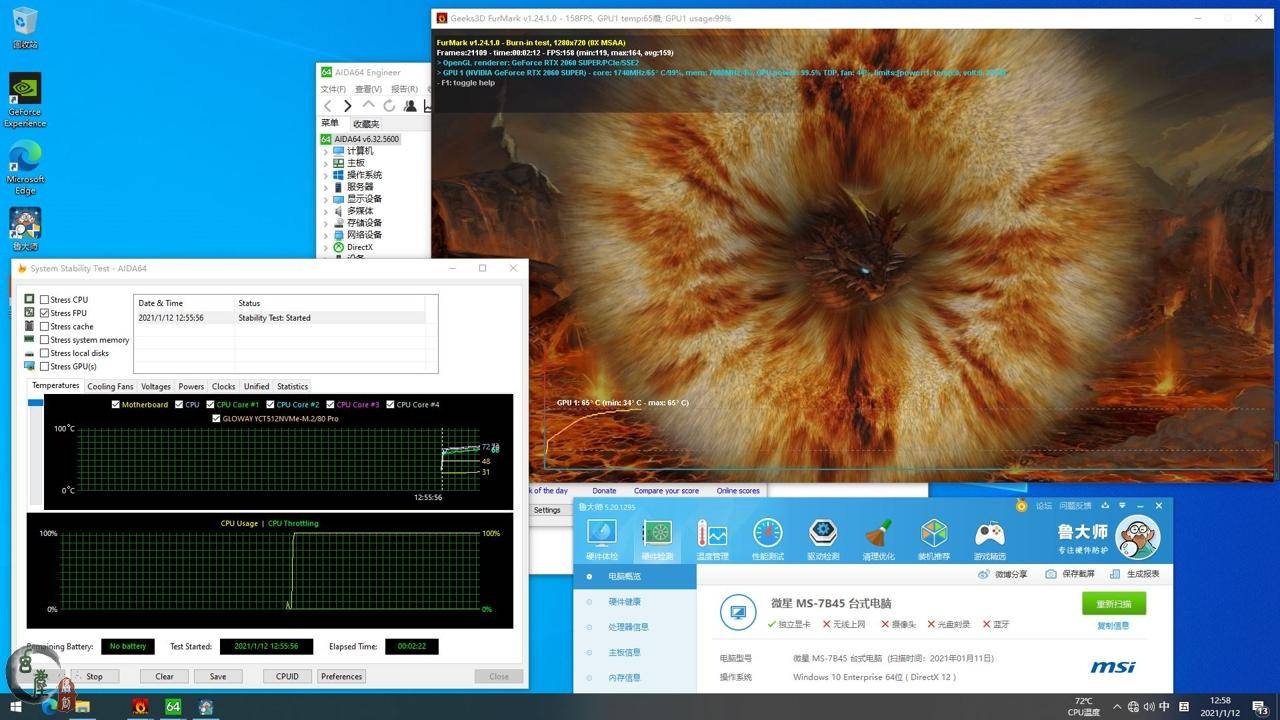Switch to Powers tab
Screen dimensions: 1280x720
pyautogui.click(x=191, y=386)
